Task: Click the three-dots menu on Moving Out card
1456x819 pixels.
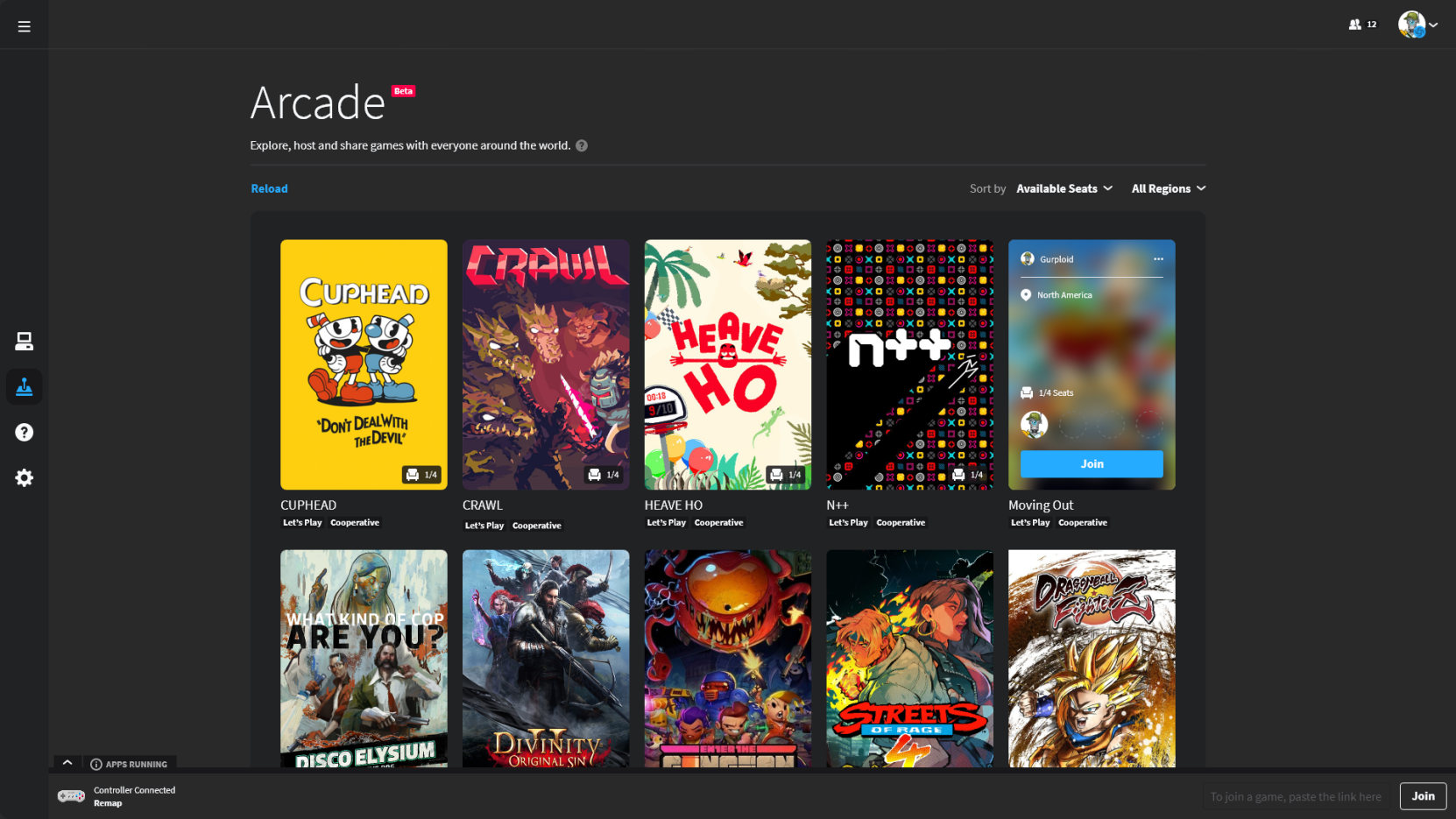Action: pos(1158,259)
